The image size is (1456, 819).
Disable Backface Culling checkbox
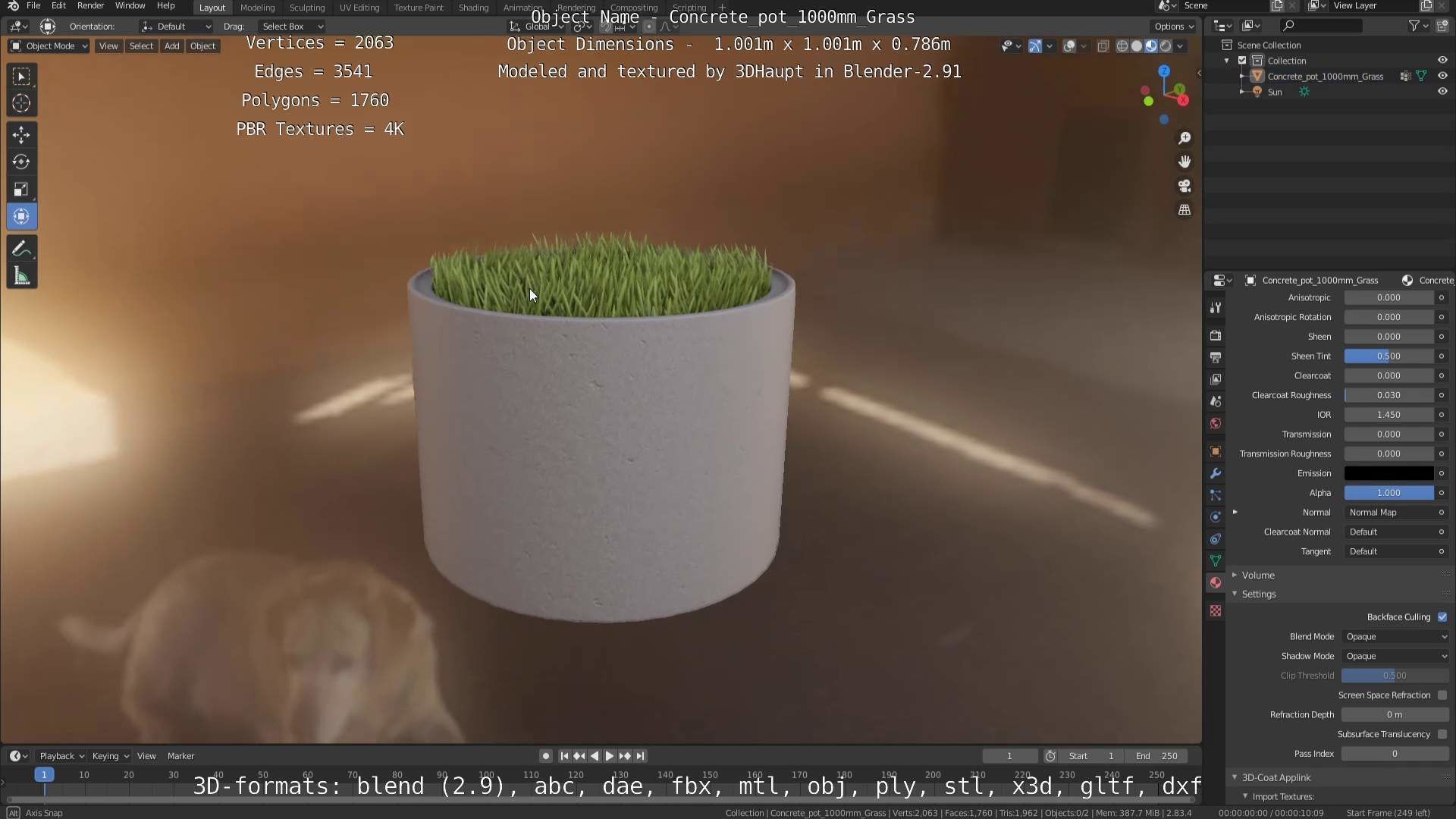point(1442,617)
